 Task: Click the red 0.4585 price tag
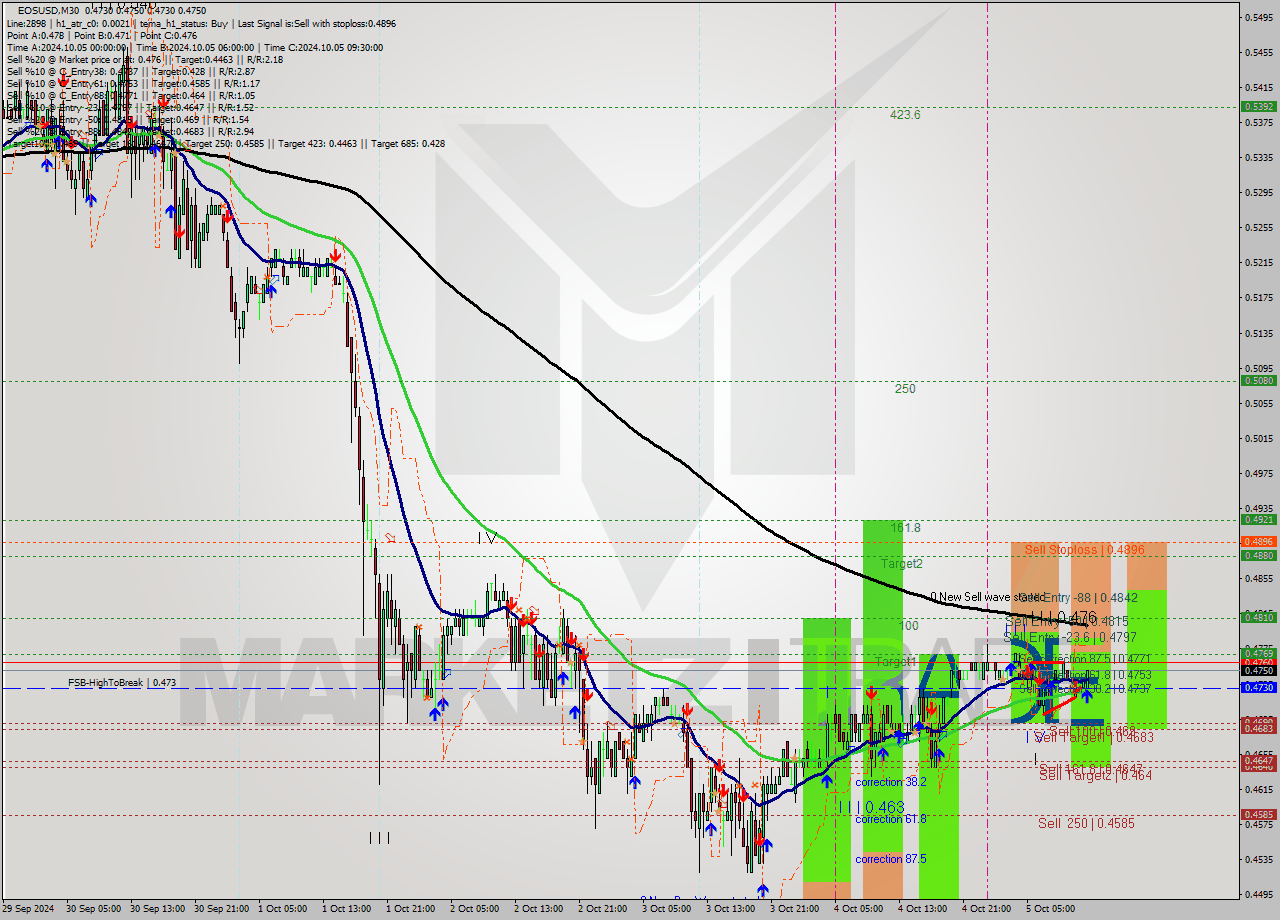1257,814
